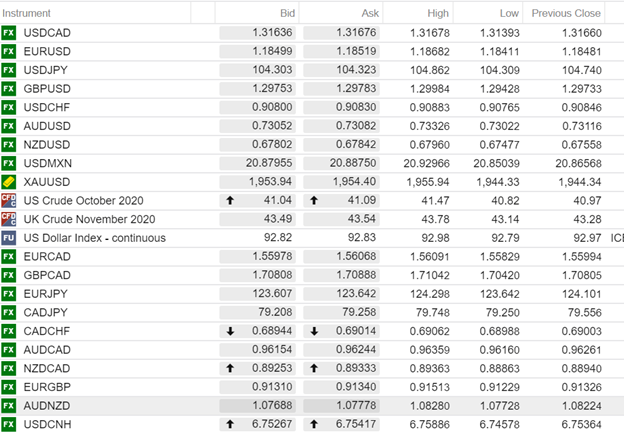
Task: Click the Ask column header
Action: 370,13
